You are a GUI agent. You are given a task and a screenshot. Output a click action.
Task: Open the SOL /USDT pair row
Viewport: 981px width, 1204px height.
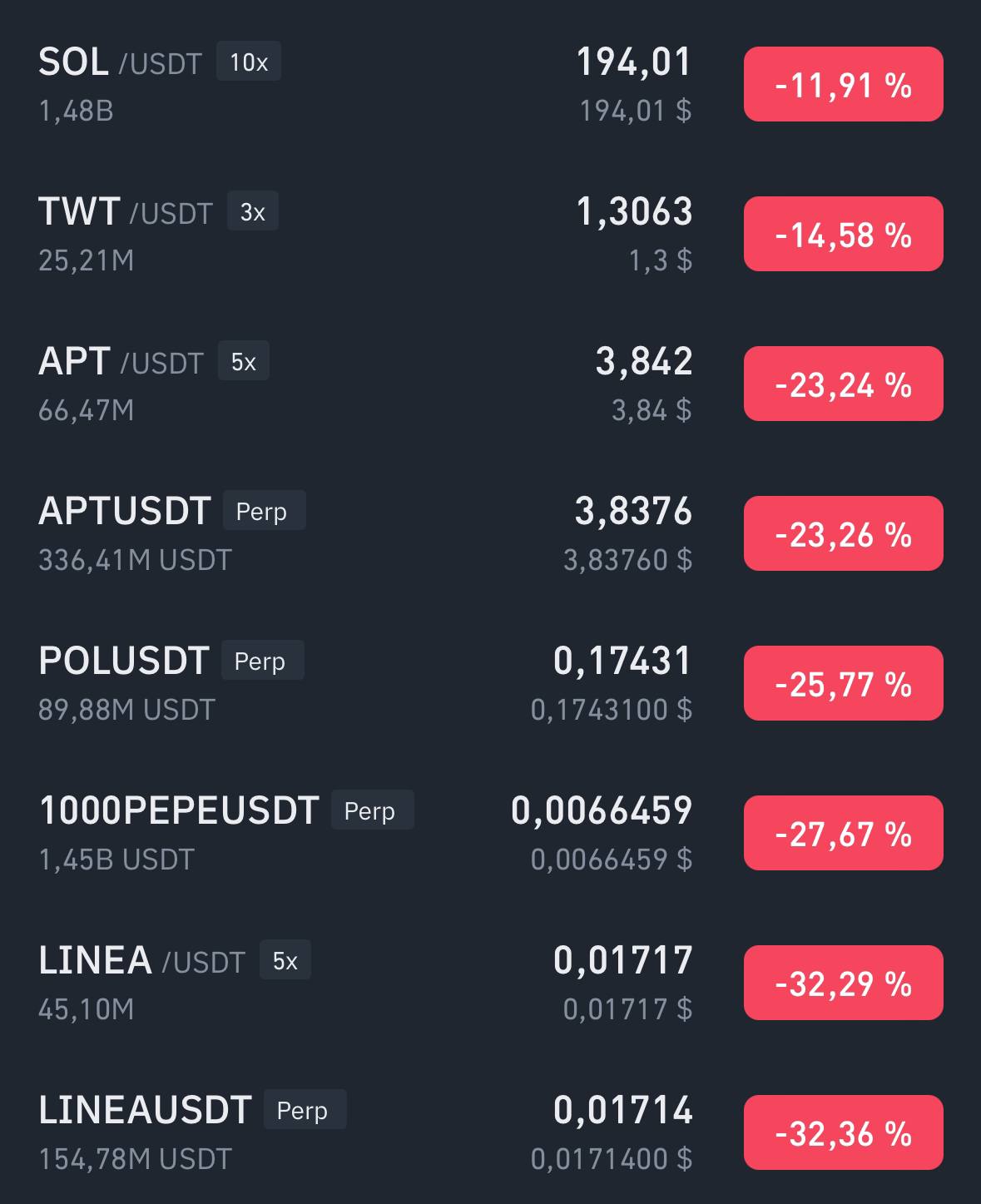[x=490, y=84]
